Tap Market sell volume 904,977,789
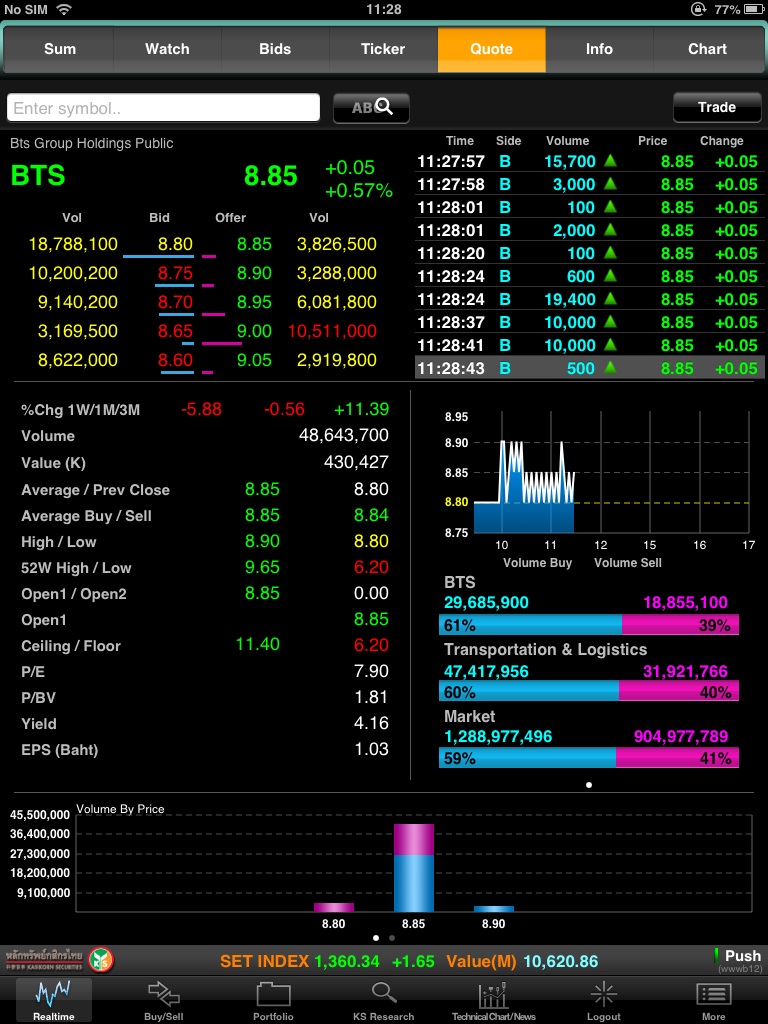The image size is (768, 1024). [680, 737]
